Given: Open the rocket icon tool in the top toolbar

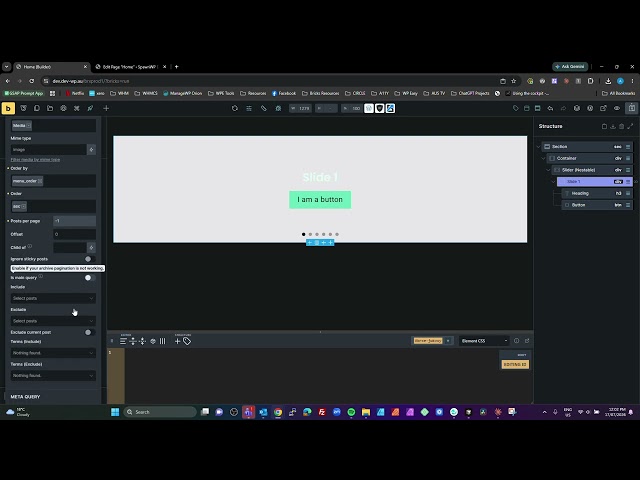Looking at the screenshot, I should 90,108.
